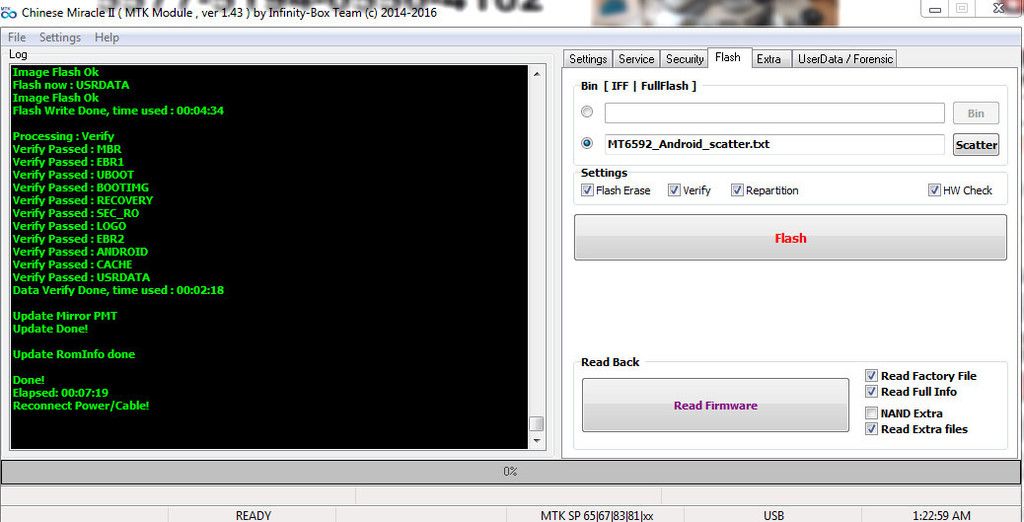Open the Extra tab

click(768, 59)
